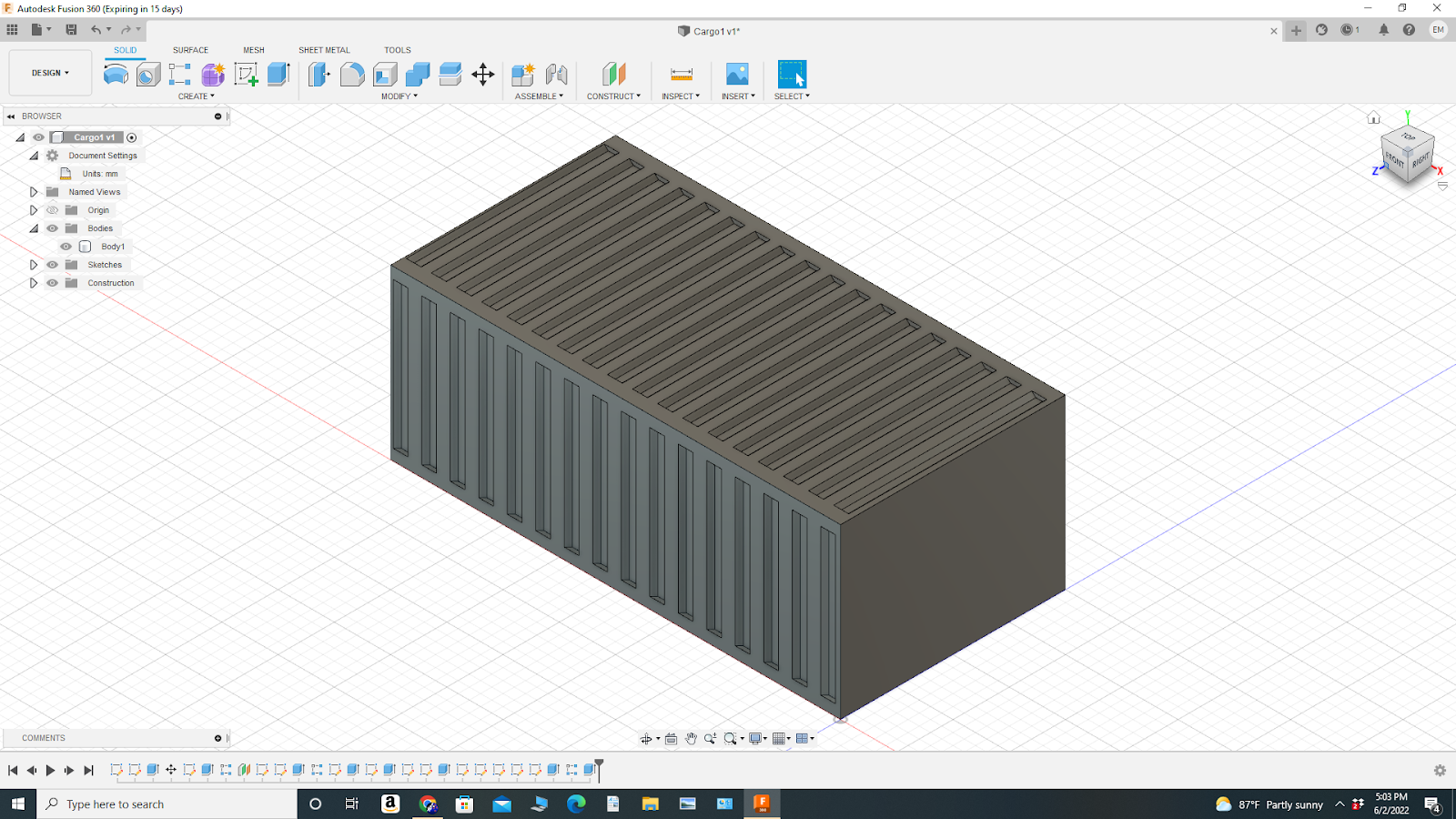Click the home view icon near ViewCube
The height and width of the screenshot is (819, 1456).
tap(1374, 118)
